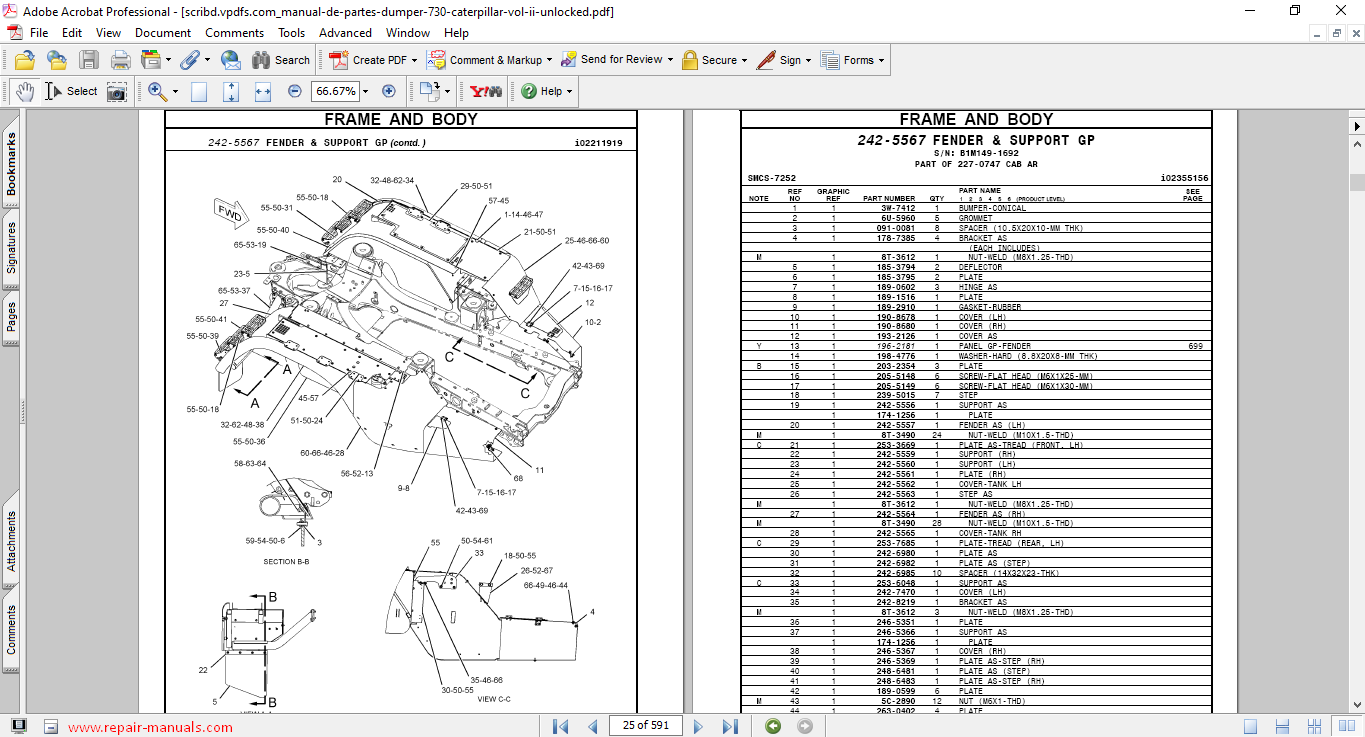Click the page number input field

point(645,726)
